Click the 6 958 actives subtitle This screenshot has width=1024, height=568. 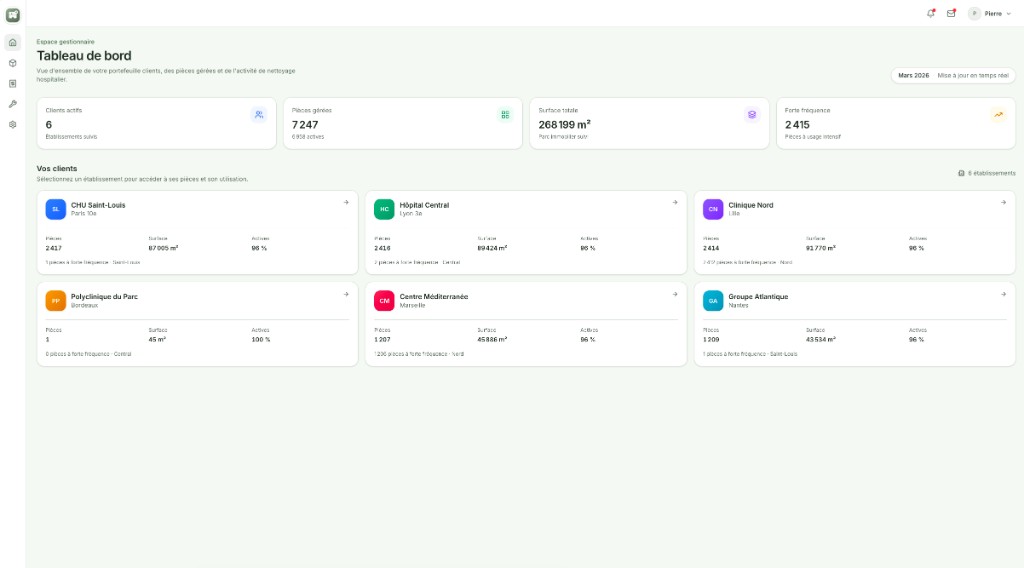coord(308,137)
